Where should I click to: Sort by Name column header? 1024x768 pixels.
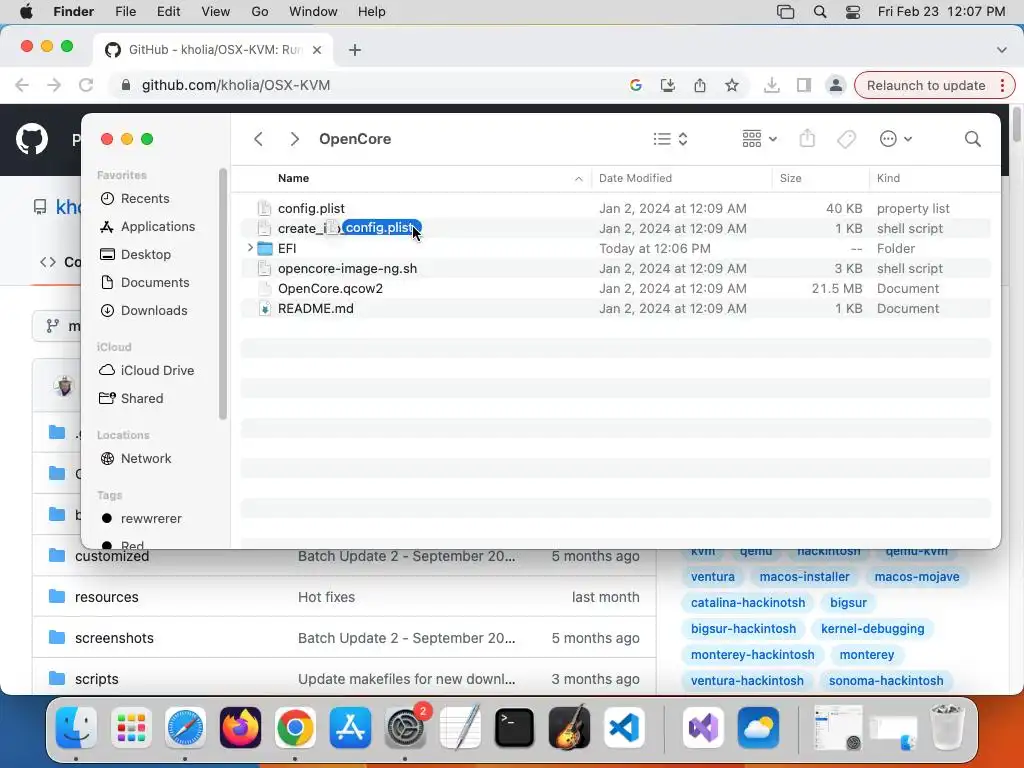click(x=293, y=178)
